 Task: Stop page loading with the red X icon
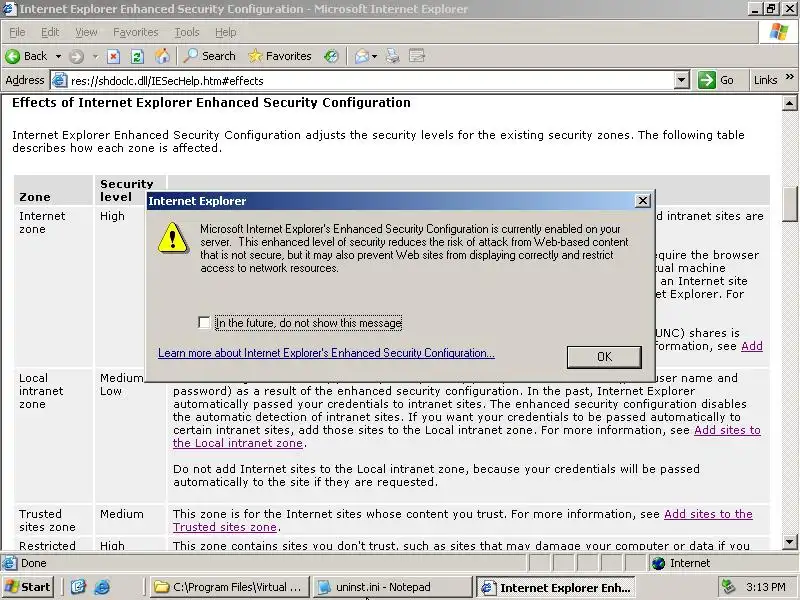[113, 56]
